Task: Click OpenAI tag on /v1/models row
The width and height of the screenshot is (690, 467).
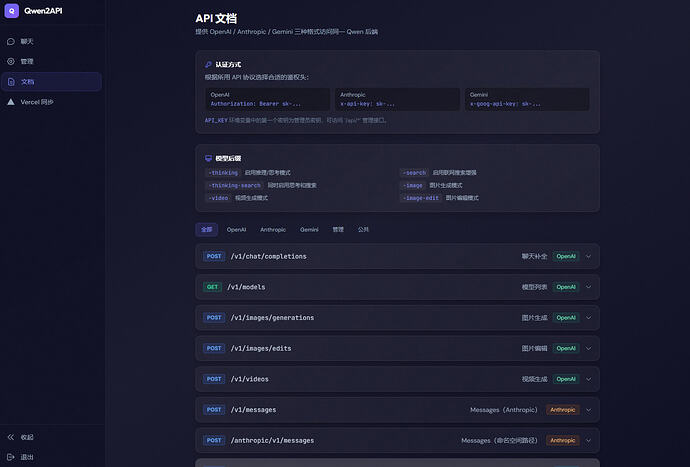Action: coord(566,287)
